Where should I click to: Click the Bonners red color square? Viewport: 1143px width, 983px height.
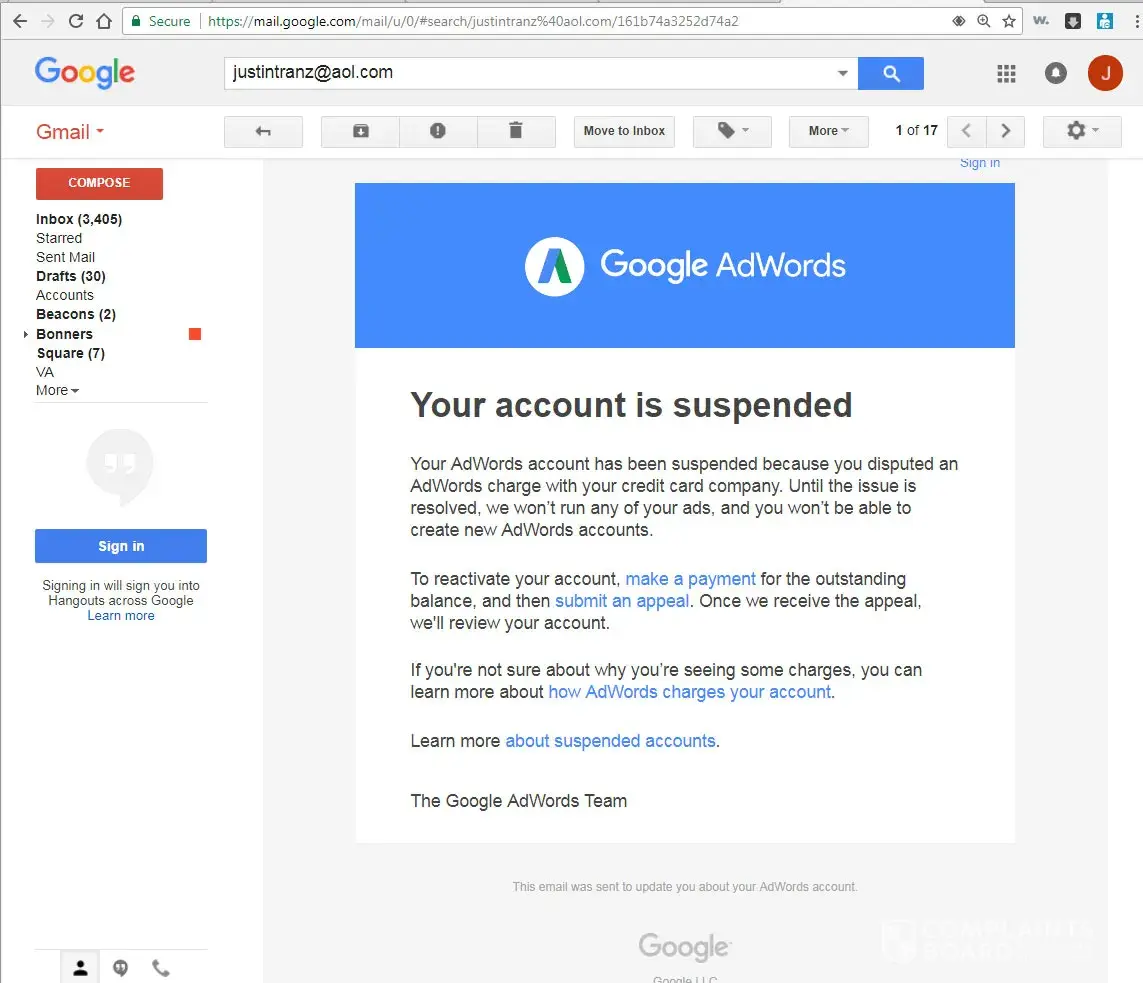pyautogui.click(x=195, y=334)
